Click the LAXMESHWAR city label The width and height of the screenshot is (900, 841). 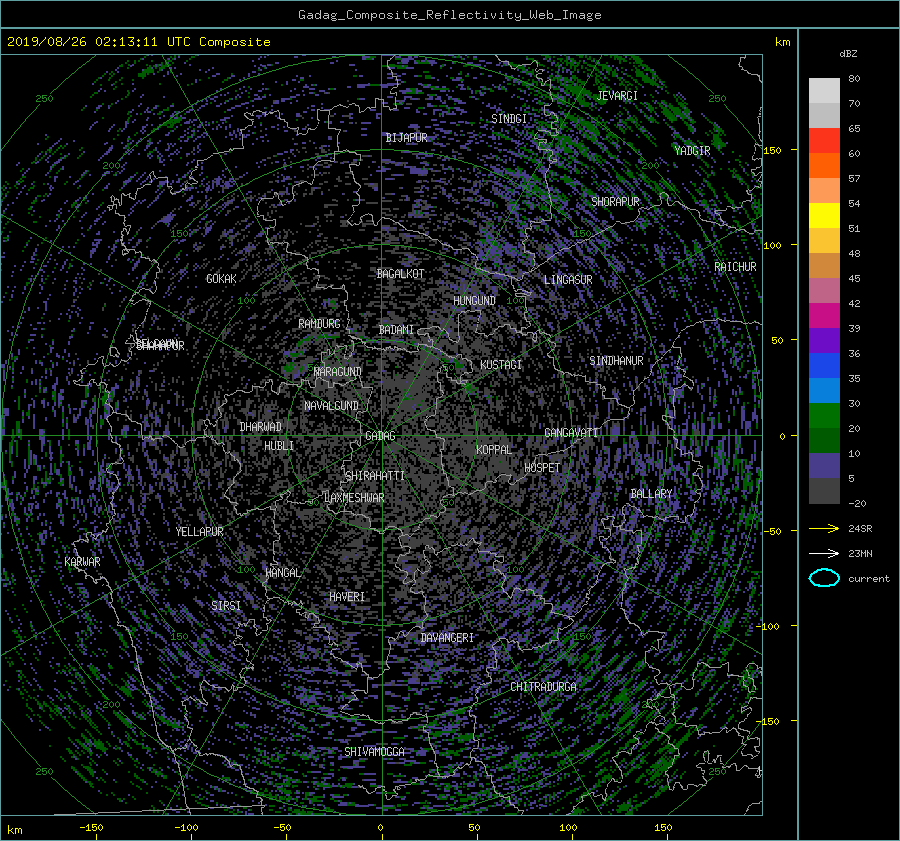(x=354, y=498)
